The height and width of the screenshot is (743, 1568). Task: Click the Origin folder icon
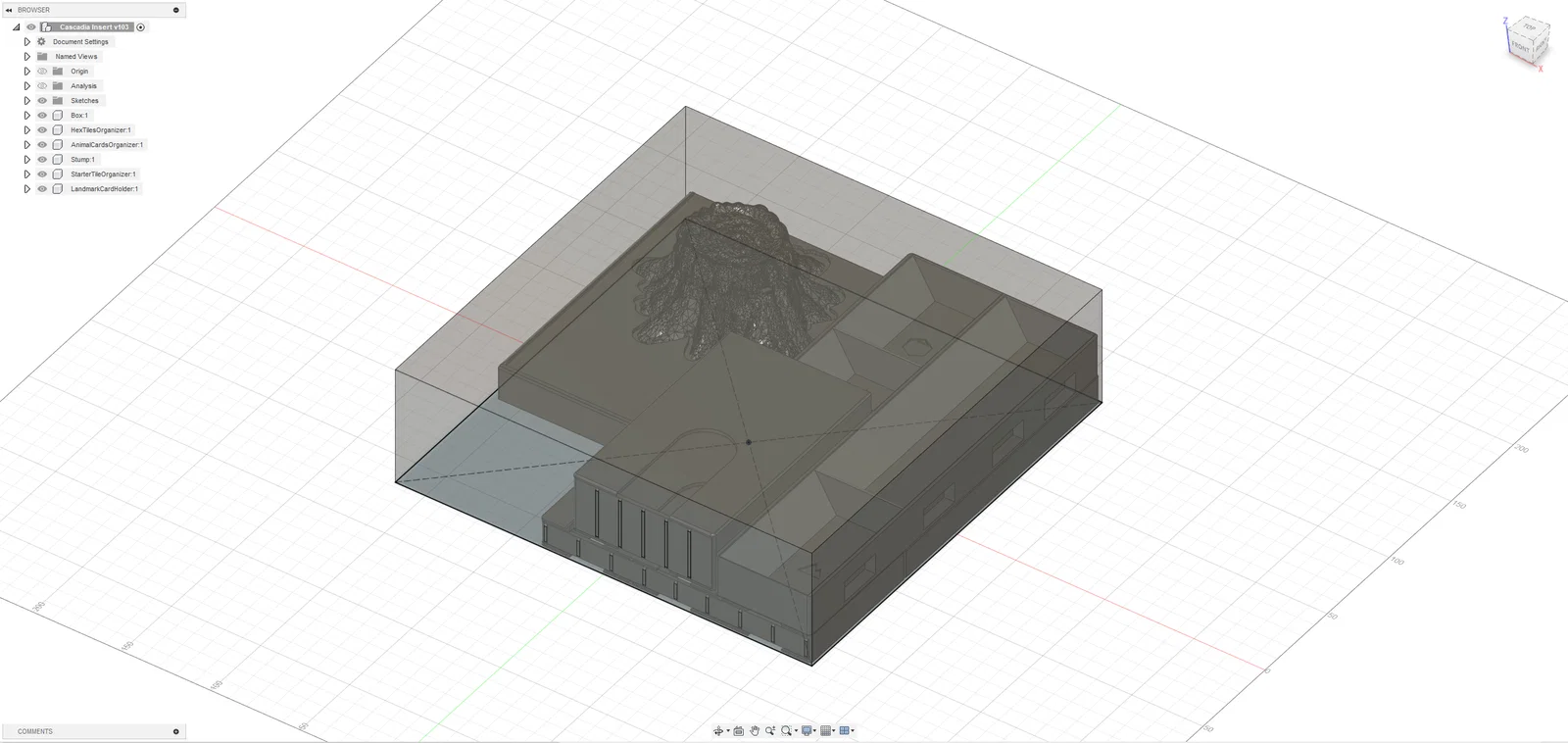click(x=58, y=72)
